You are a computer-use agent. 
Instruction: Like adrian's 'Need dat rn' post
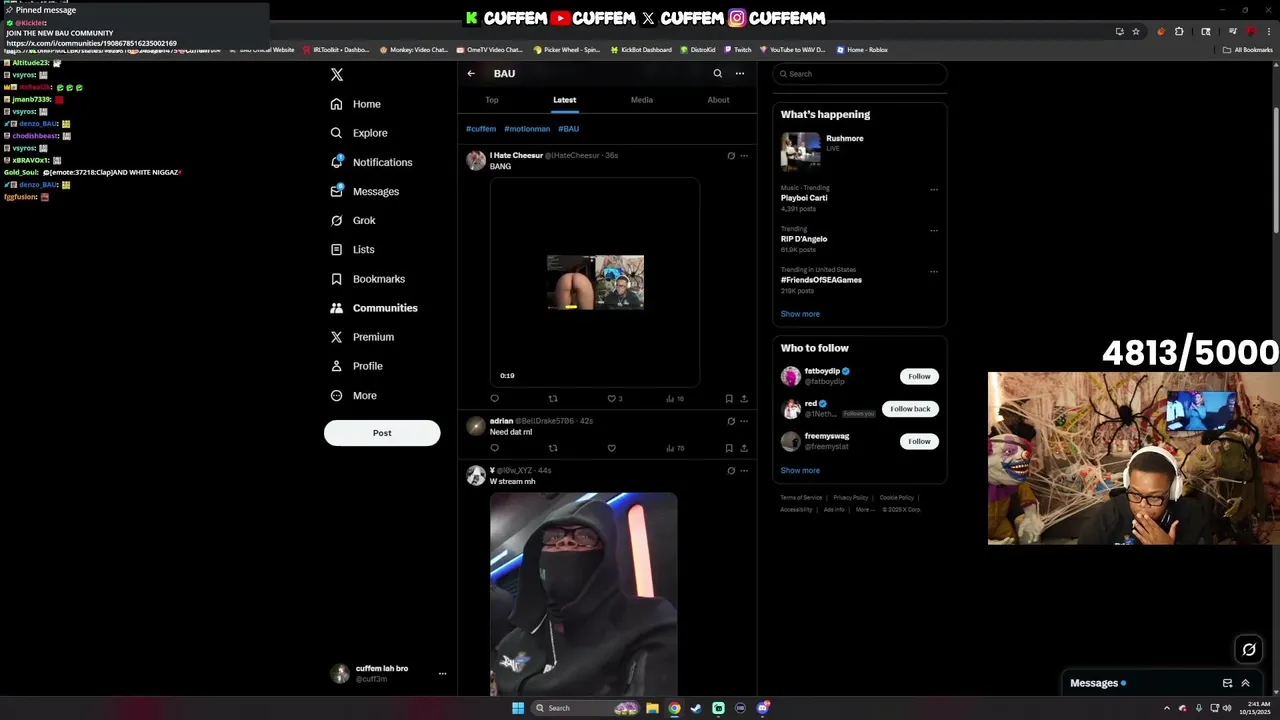pyautogui.click(x=612, y=448)
